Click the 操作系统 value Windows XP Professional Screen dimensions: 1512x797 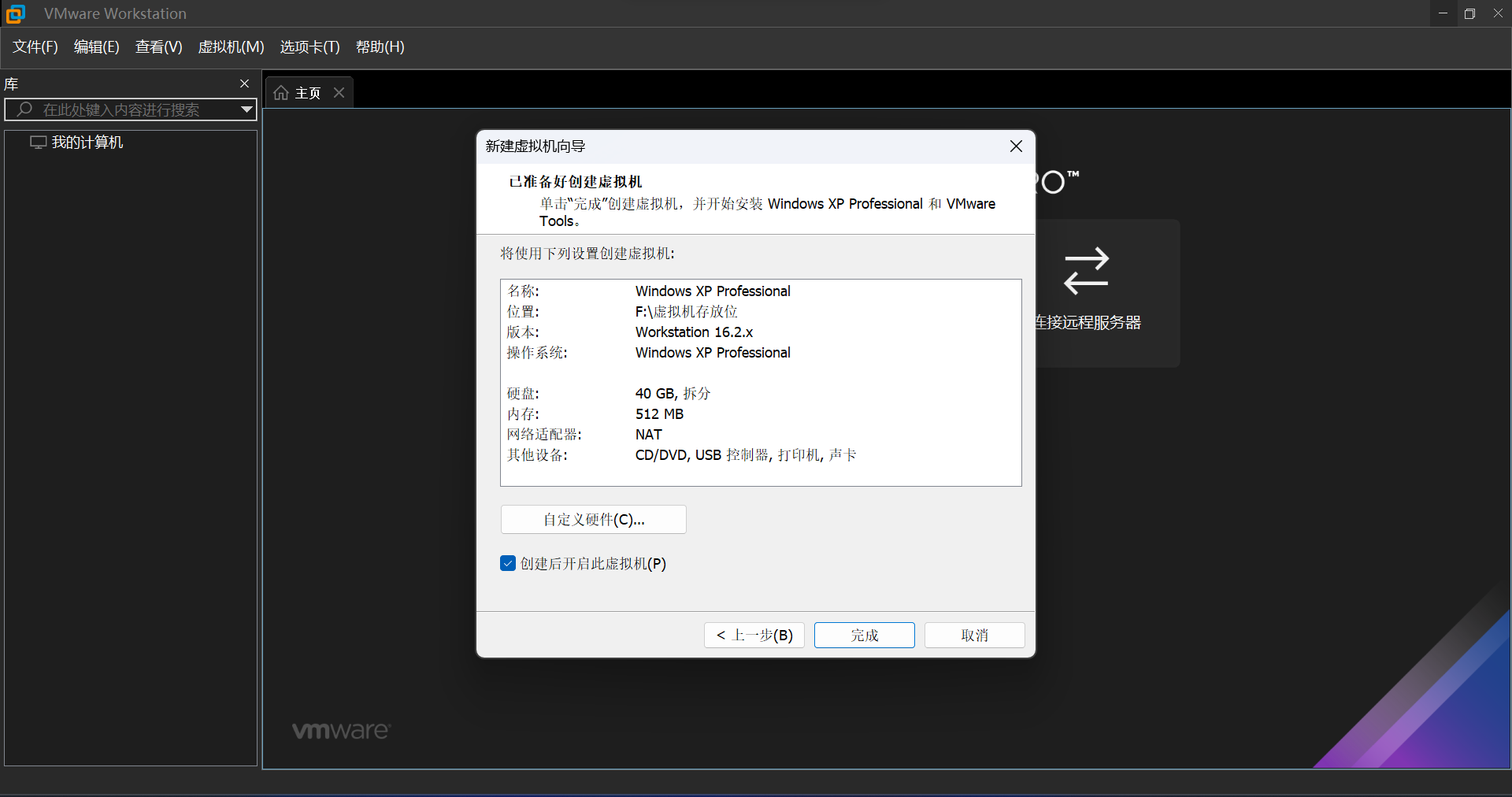713,353
